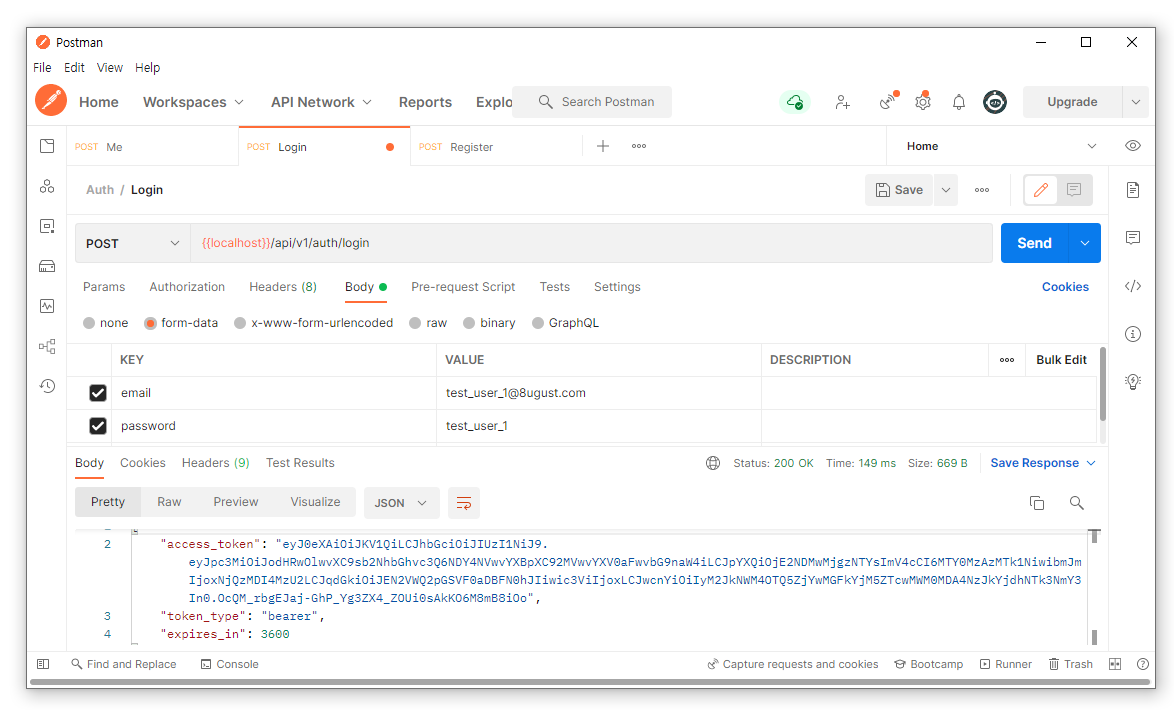The width and height of the screenshot is (1174, 710).
Task: Select the binary body type
Action: click(469, 323)
